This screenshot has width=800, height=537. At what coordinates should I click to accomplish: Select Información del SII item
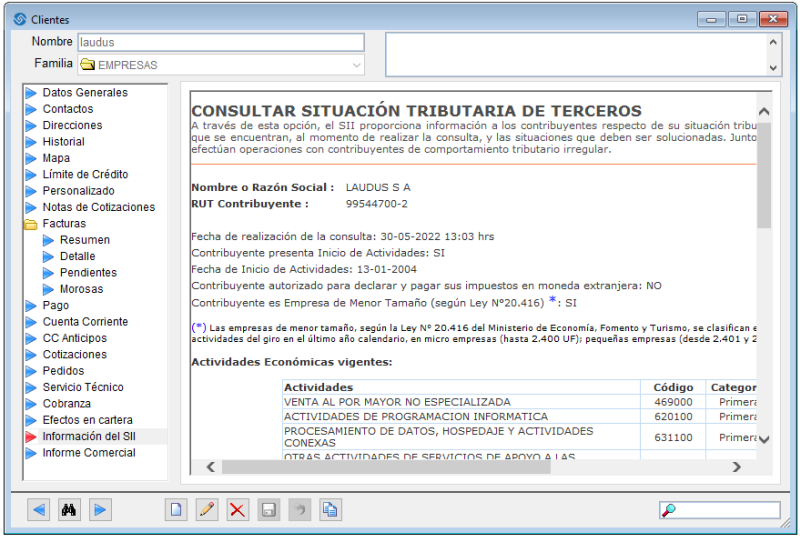point(89,437)
